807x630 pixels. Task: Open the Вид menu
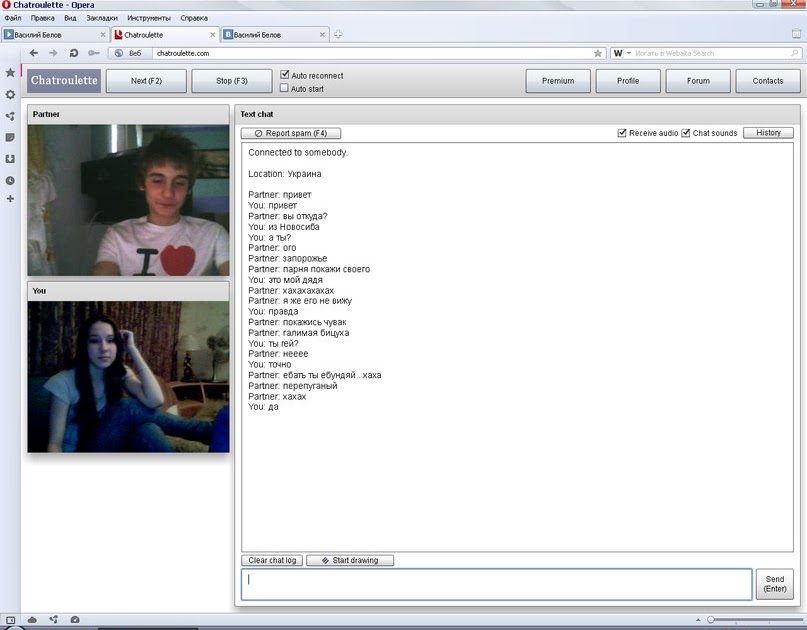click(70, 18)
